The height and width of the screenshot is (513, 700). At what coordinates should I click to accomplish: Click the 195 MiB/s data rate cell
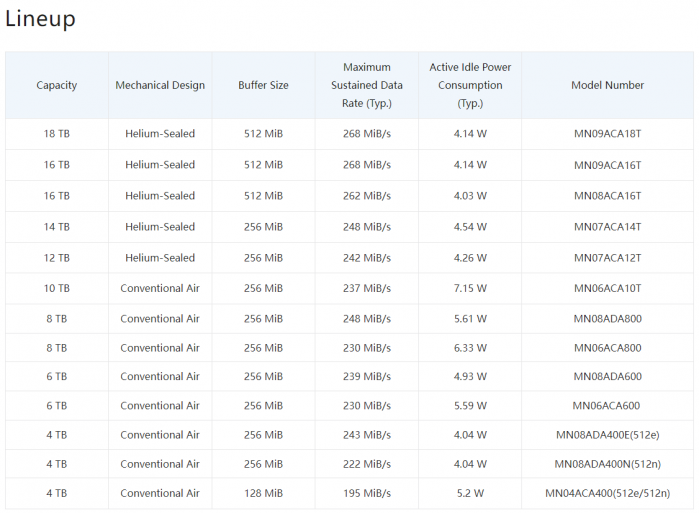tap(367, 493)
